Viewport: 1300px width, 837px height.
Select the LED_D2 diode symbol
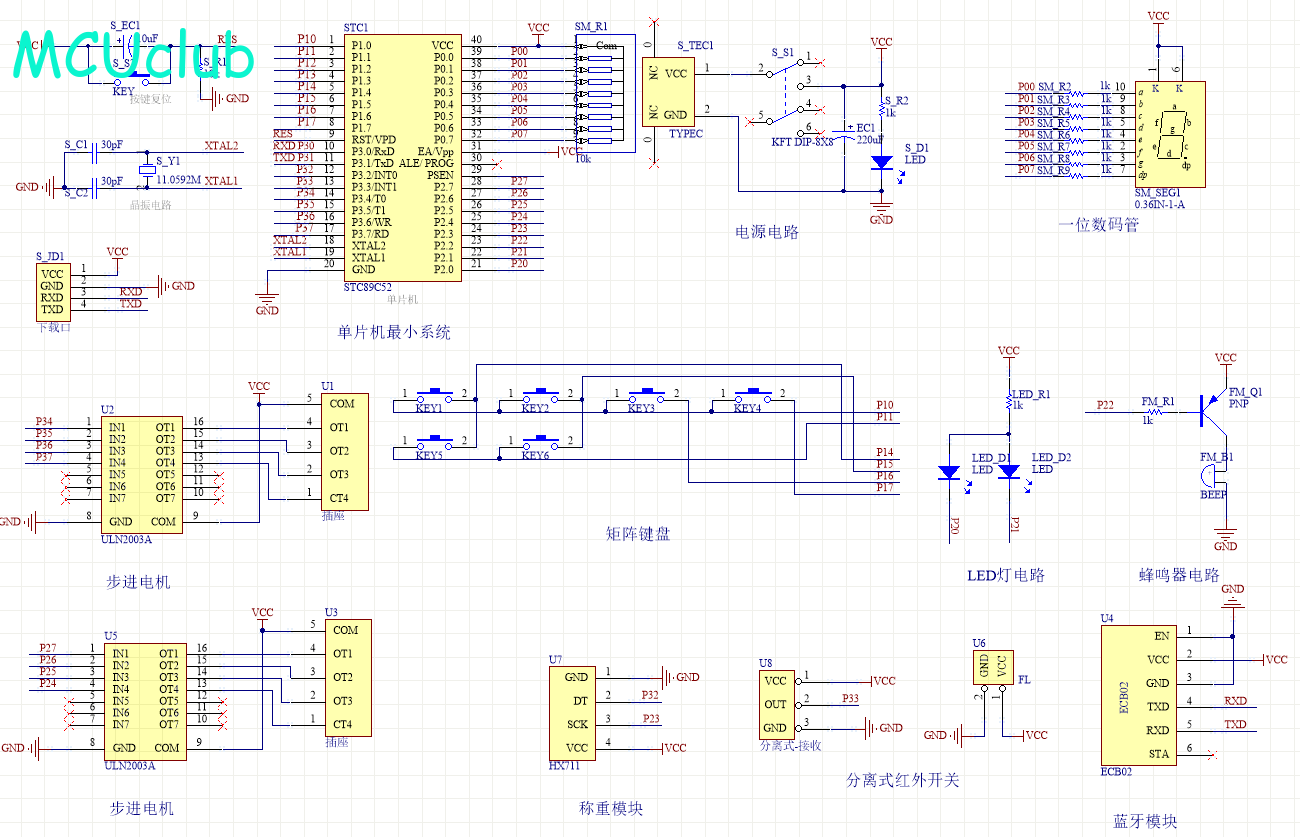(x=1009, y=472)
